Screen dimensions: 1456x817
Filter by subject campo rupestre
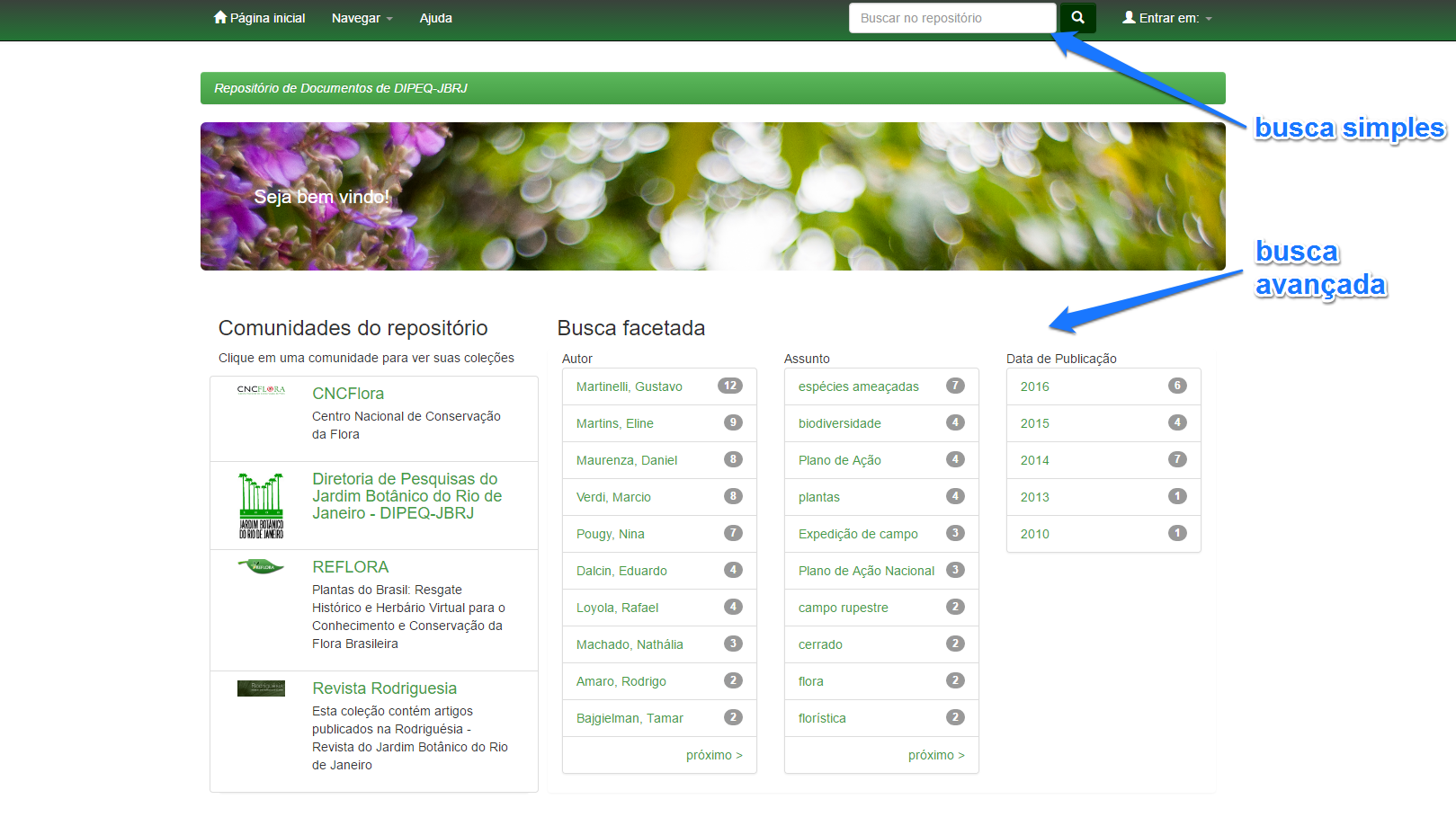843,608
